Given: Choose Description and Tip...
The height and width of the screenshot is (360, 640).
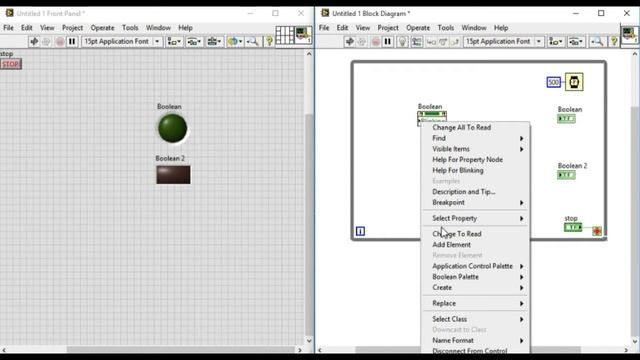Looking at the screenshot, I should (476, 191).
